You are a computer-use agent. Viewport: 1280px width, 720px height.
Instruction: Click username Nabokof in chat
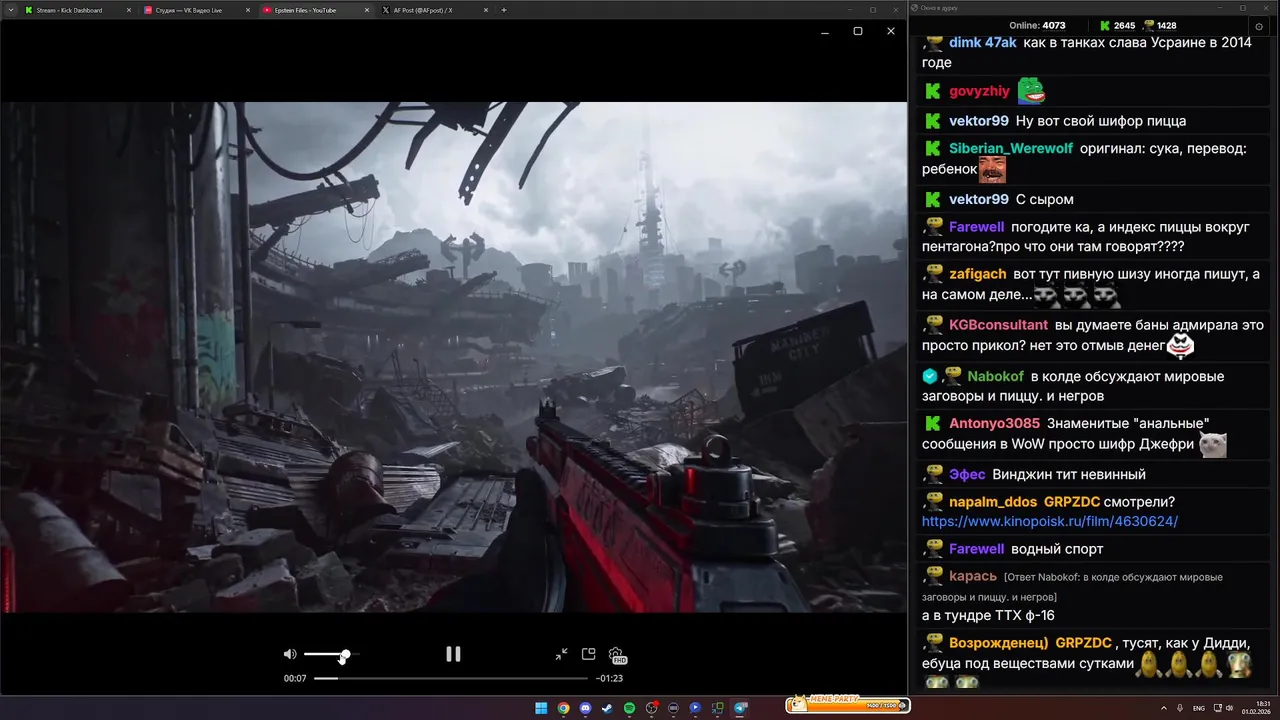pyautogui.click(x=996, y=376)
